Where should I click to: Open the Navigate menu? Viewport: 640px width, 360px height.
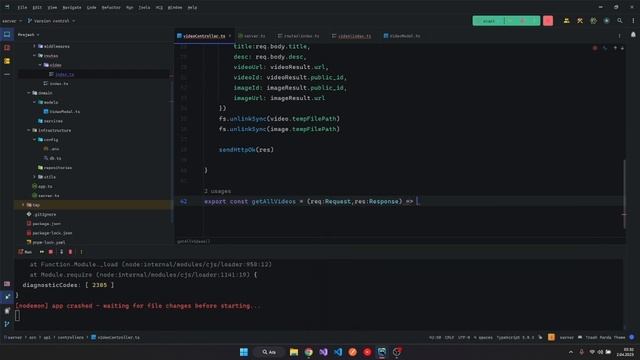[x=72, y=7]
